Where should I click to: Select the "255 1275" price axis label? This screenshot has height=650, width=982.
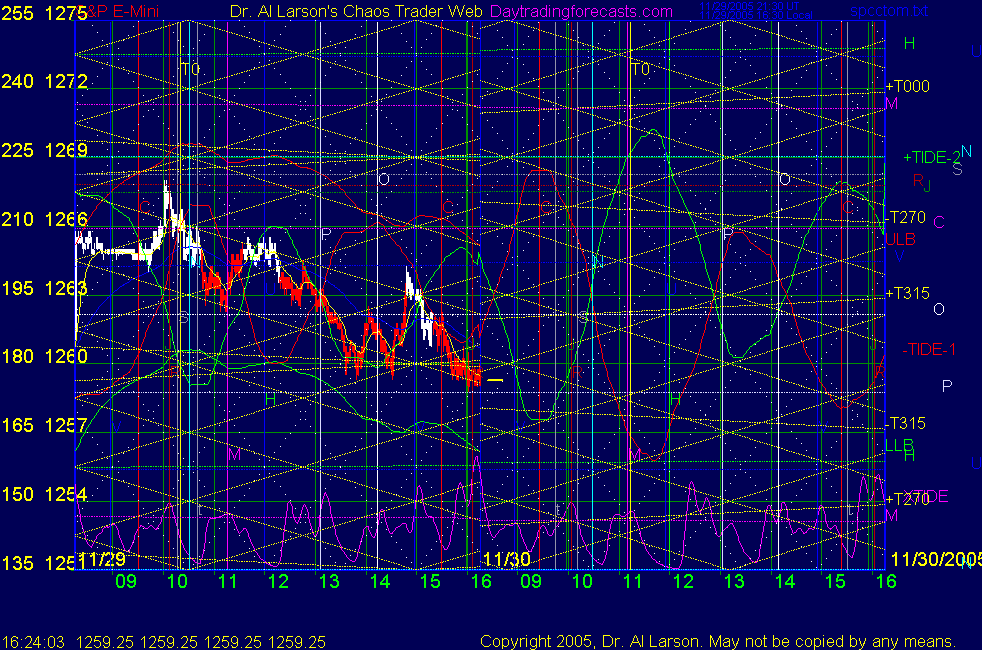44,13
